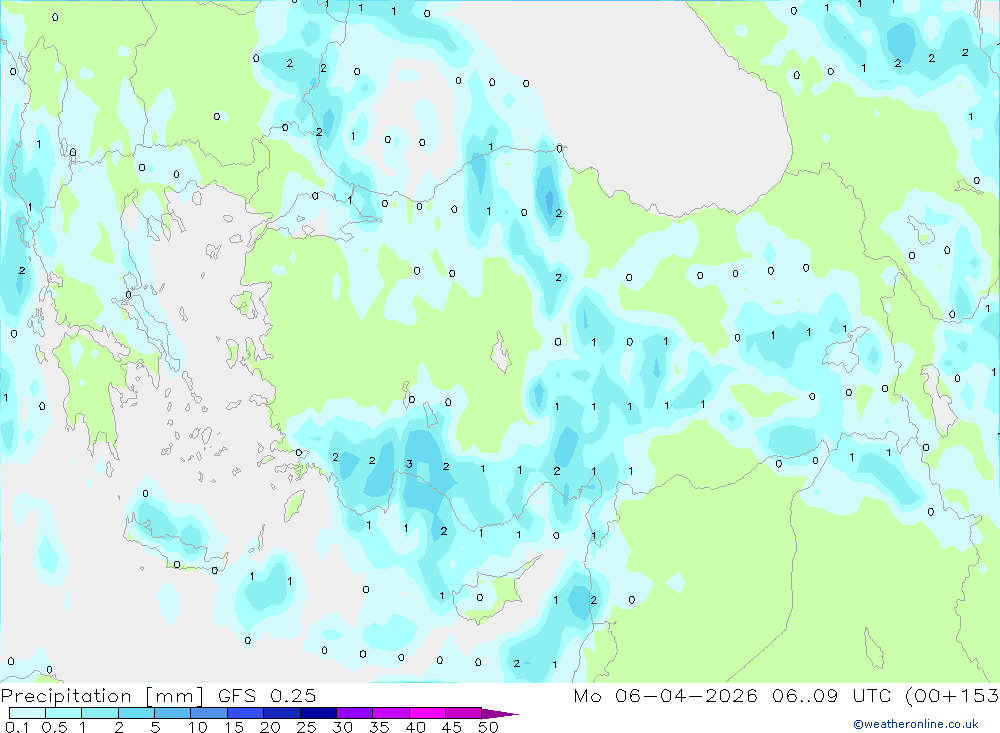This screenshot has height=733, width=1000.
Task: Click the '50' legend scale label
Action: pos(488,727)
